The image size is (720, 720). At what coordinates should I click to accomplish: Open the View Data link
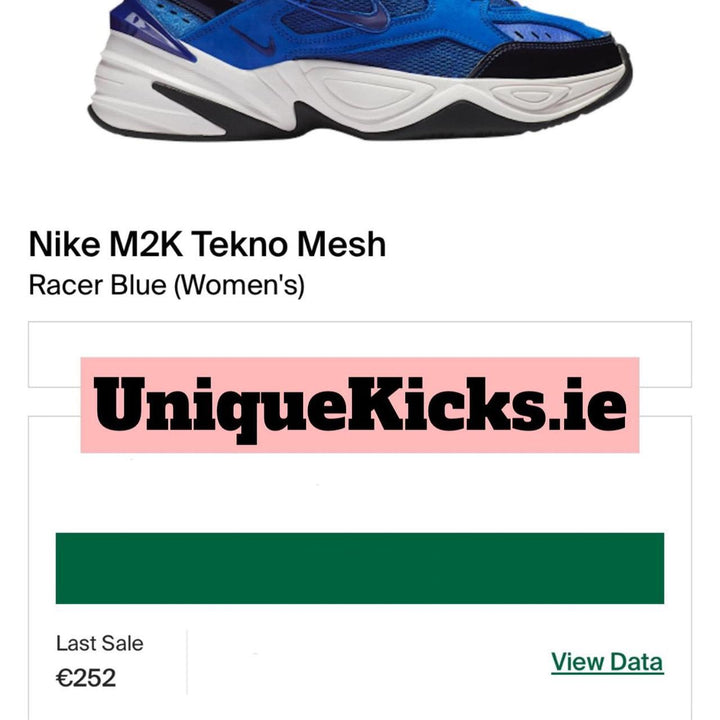[x=607, y=662]
